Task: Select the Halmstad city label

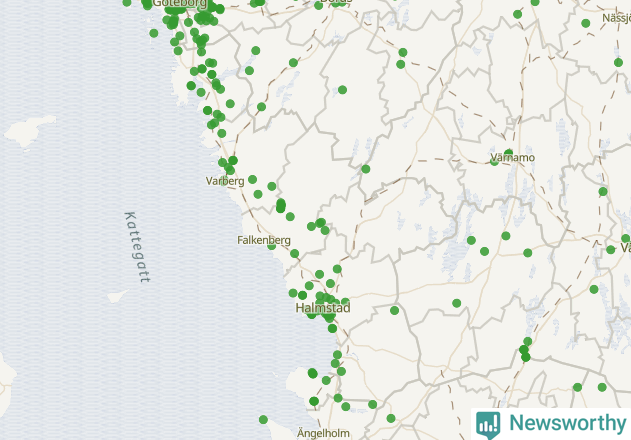Action: coord(323,308)
